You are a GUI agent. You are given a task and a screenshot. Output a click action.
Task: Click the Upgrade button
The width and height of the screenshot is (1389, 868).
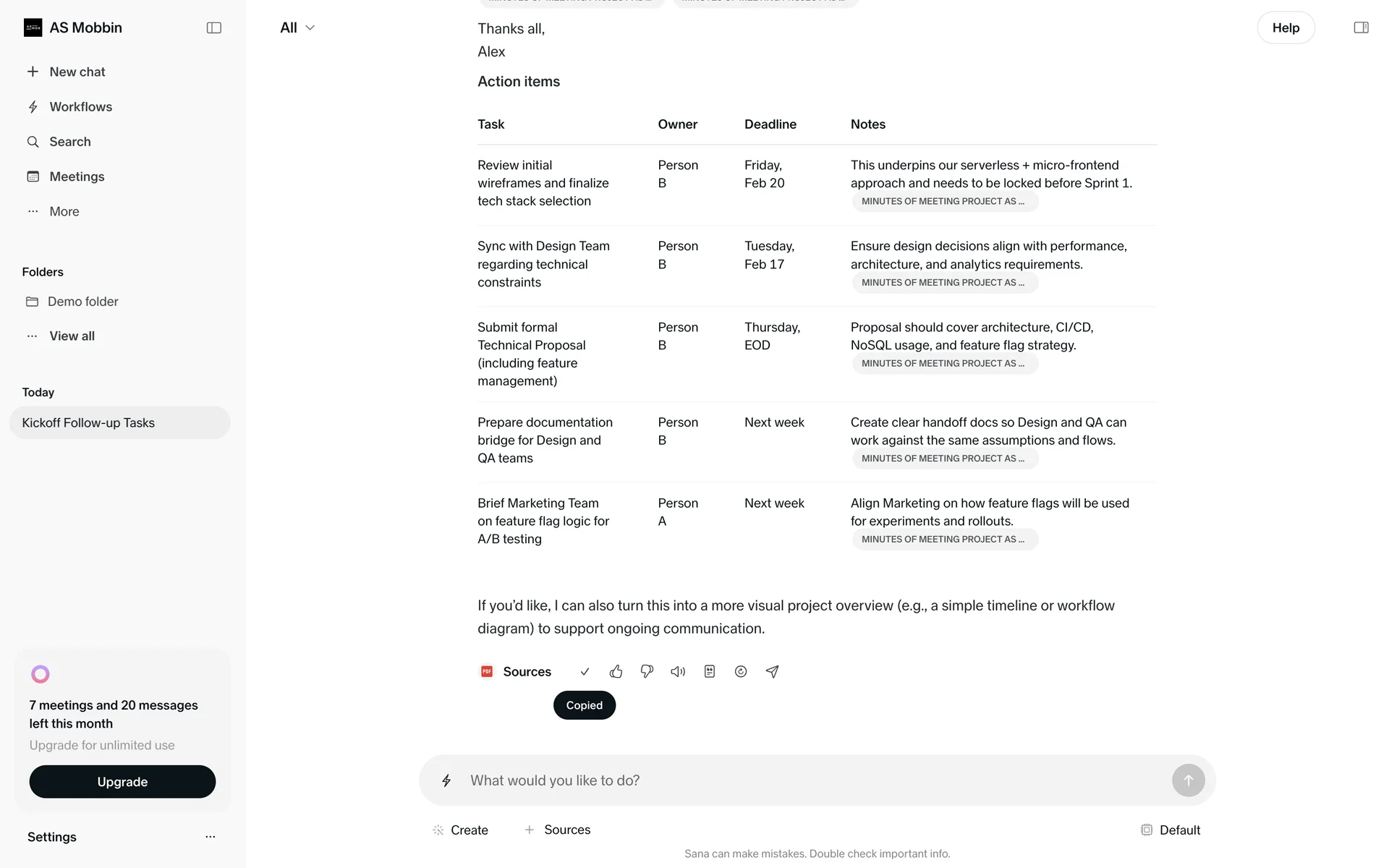(x=122, y=782)
